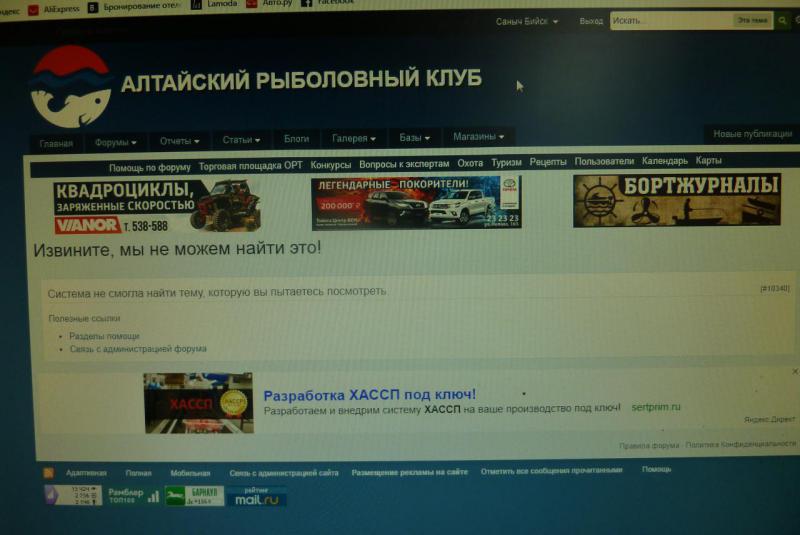Expand the Форумы dropdown menu
The image size is (800, 535).
(115, 142)
